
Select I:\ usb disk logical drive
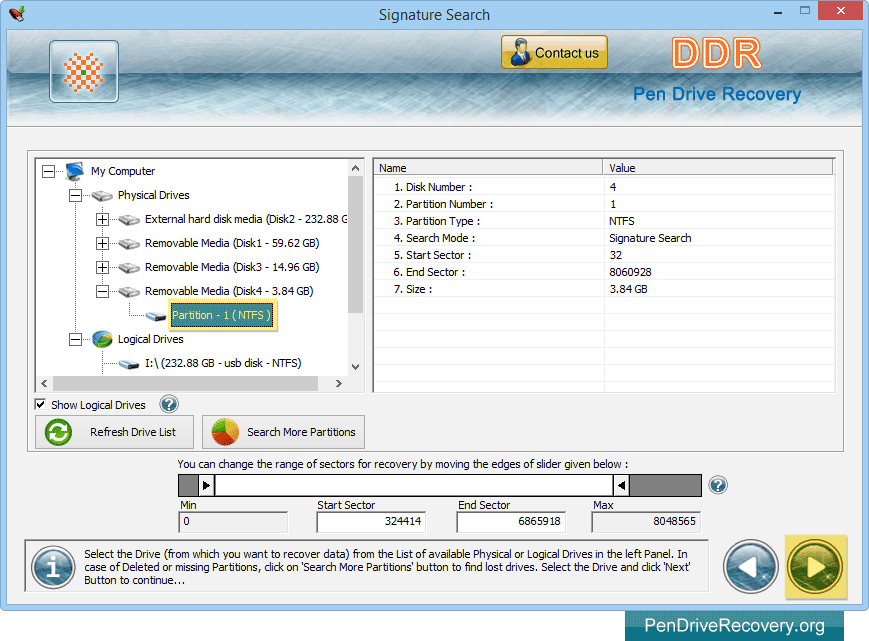[223, 363]
